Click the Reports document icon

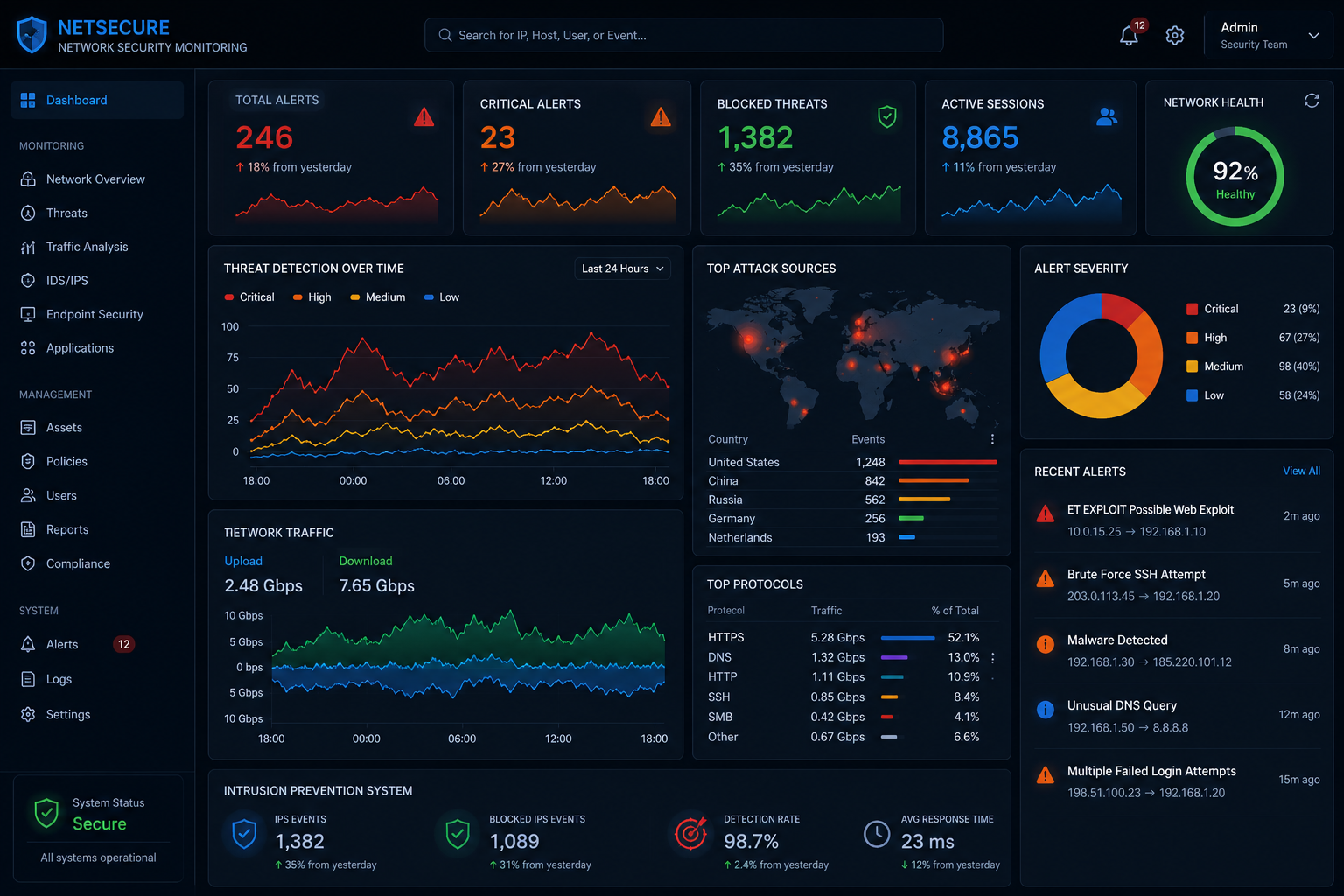point(28,529)
